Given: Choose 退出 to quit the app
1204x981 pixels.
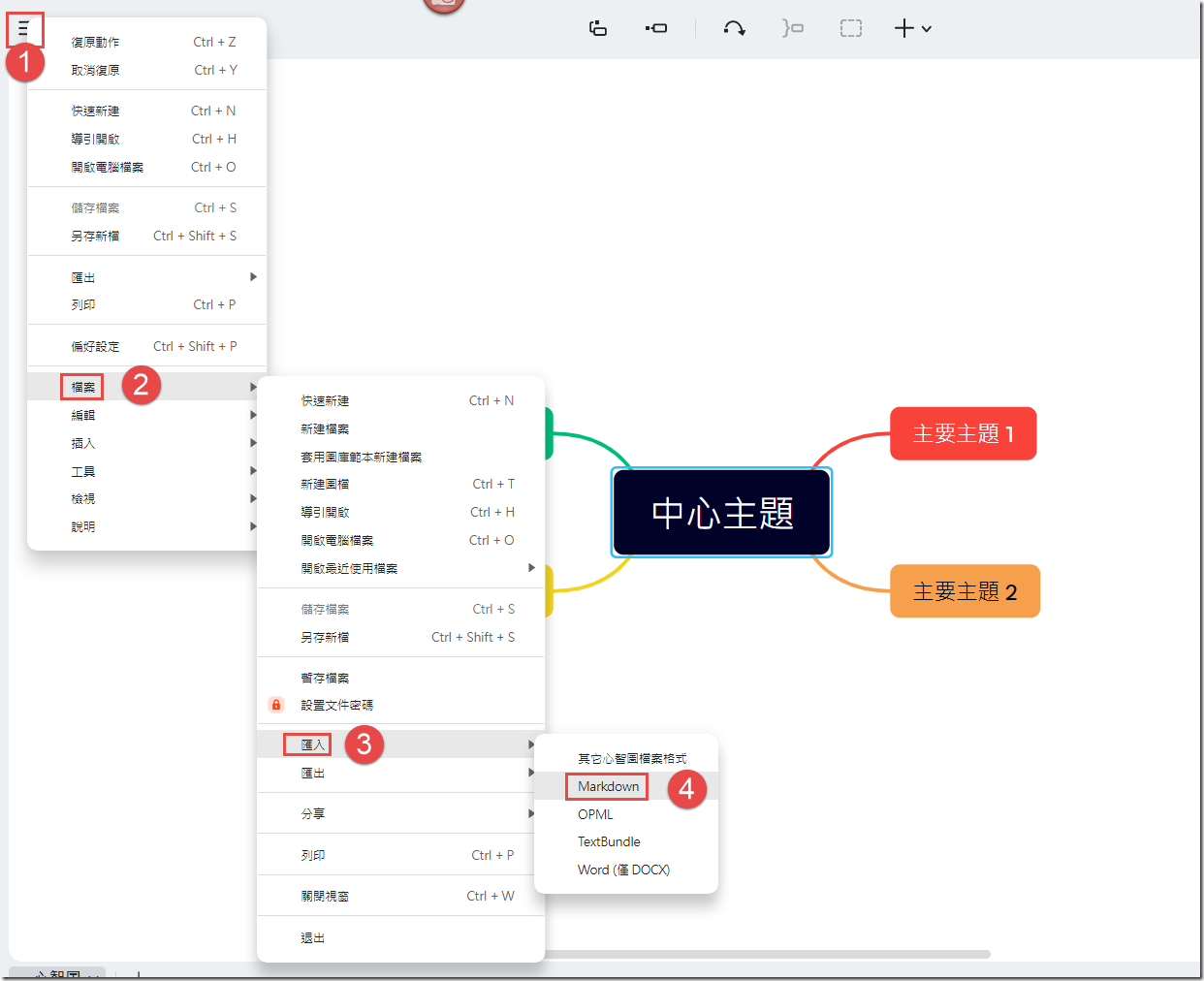Looking at the screenshot, I should pos(400,937).
